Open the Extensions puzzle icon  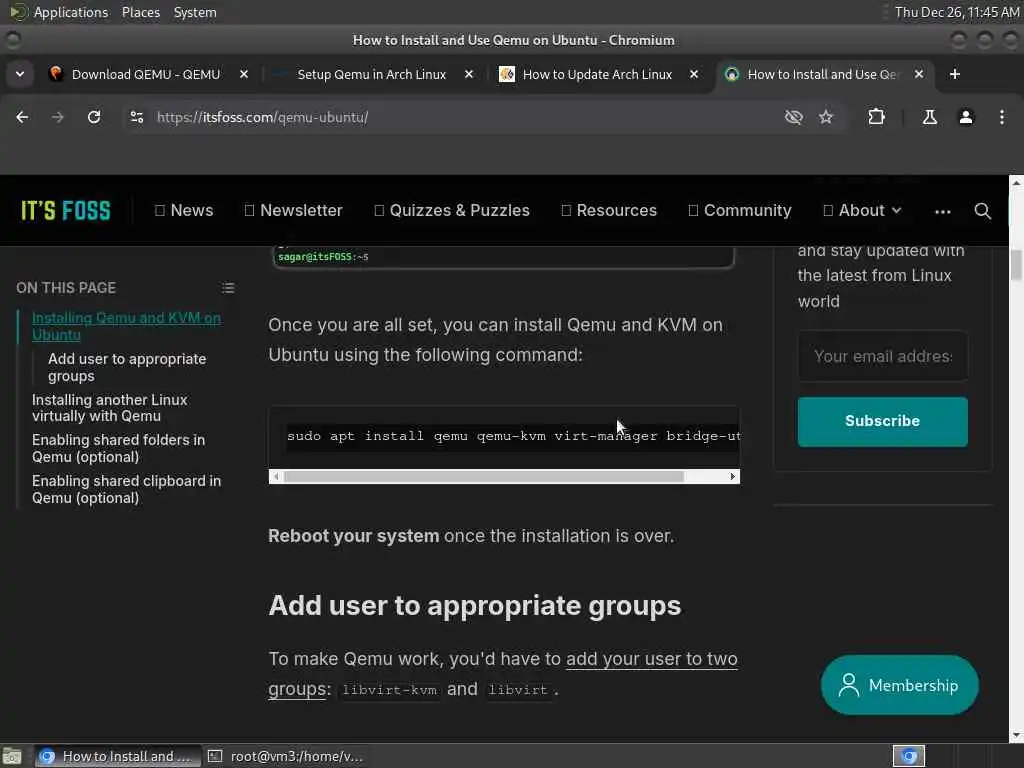[x=876, y=117]
